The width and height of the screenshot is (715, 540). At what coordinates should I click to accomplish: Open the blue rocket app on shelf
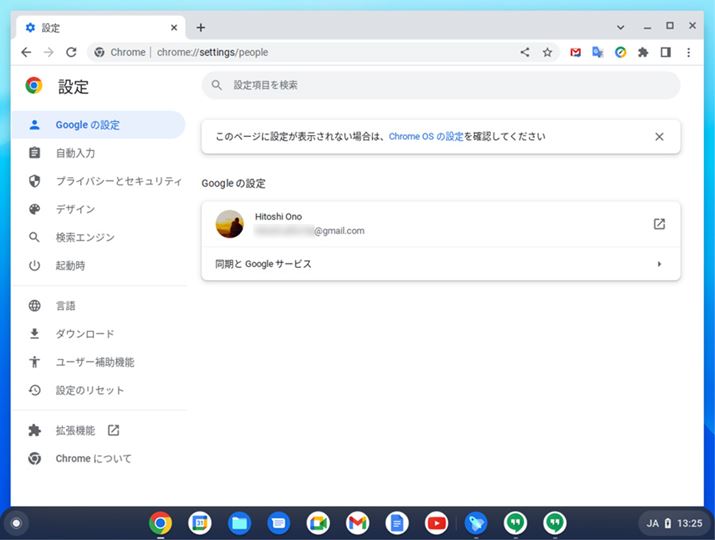click(x=476, y=523)
